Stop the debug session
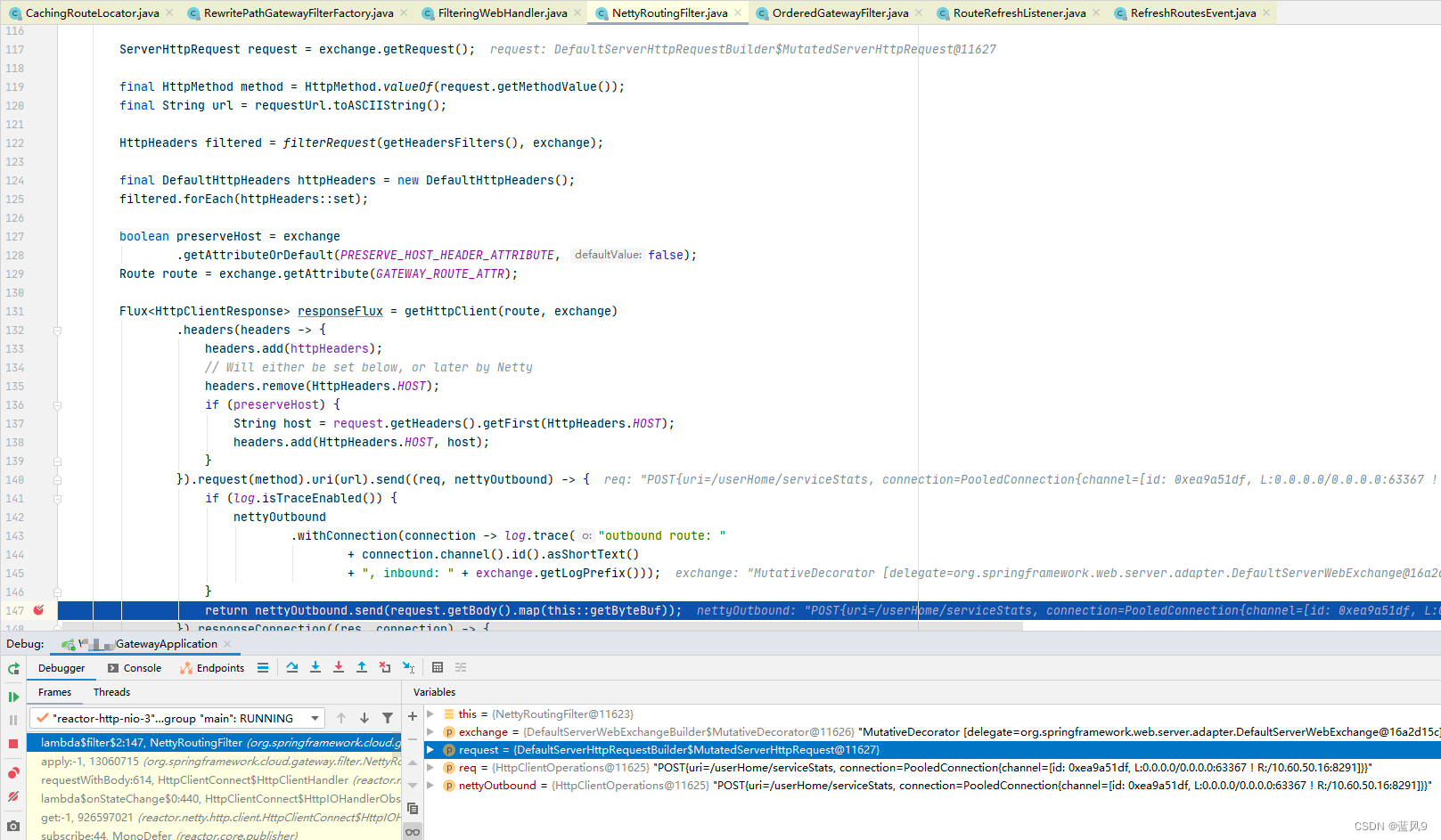This screenshot has width=1441, height=840. 13,744
